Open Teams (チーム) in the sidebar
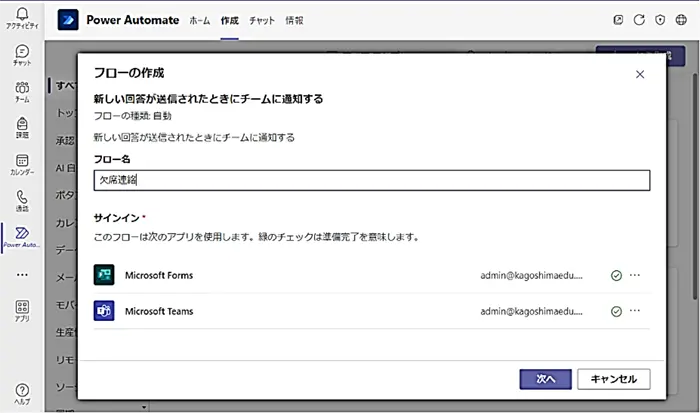 [22, 92]
